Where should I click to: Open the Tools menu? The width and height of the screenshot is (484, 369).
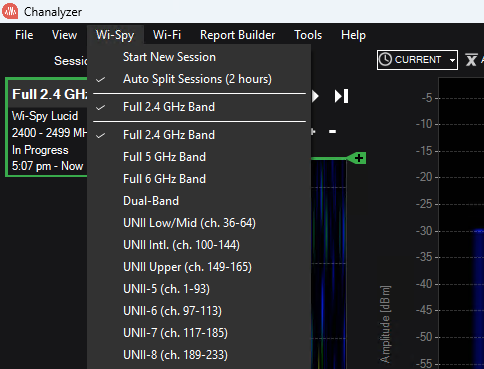click(308, 35)
